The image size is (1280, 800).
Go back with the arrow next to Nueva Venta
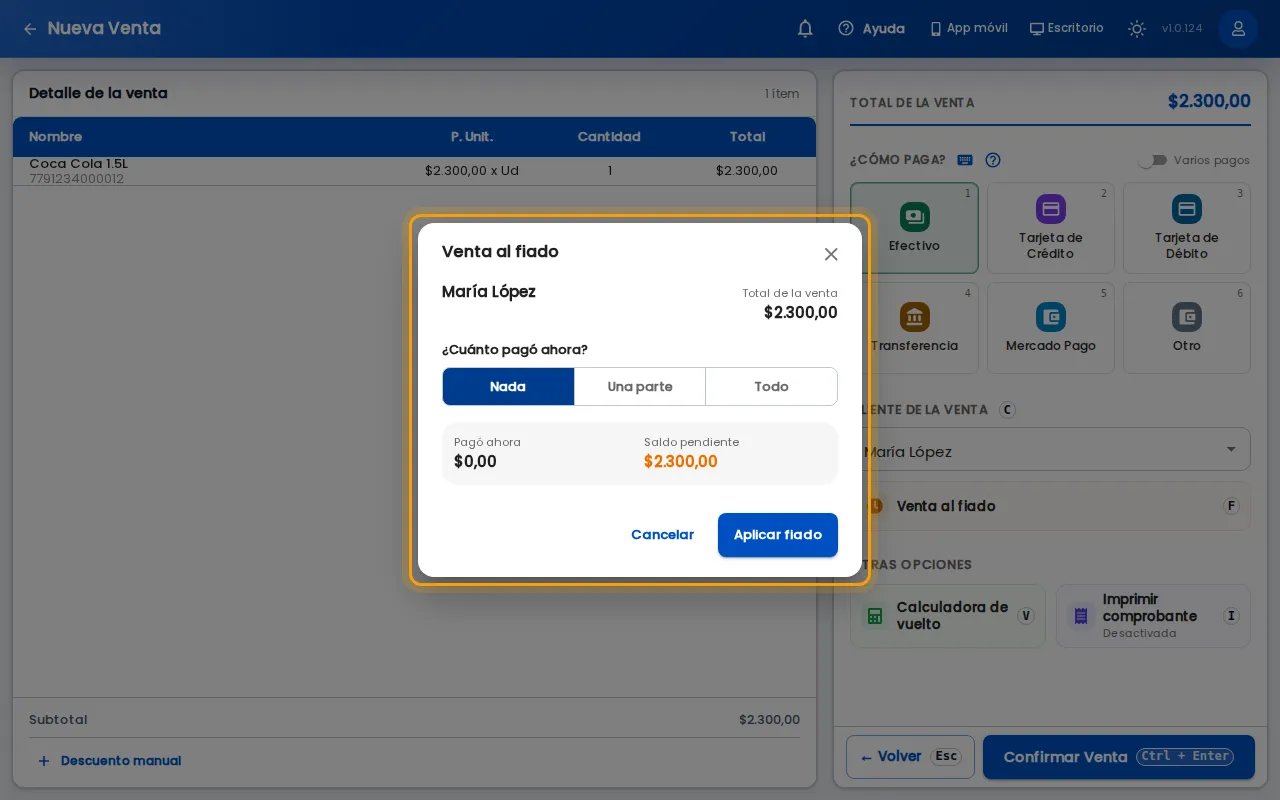pyautogui.click(x=30, y=29)
